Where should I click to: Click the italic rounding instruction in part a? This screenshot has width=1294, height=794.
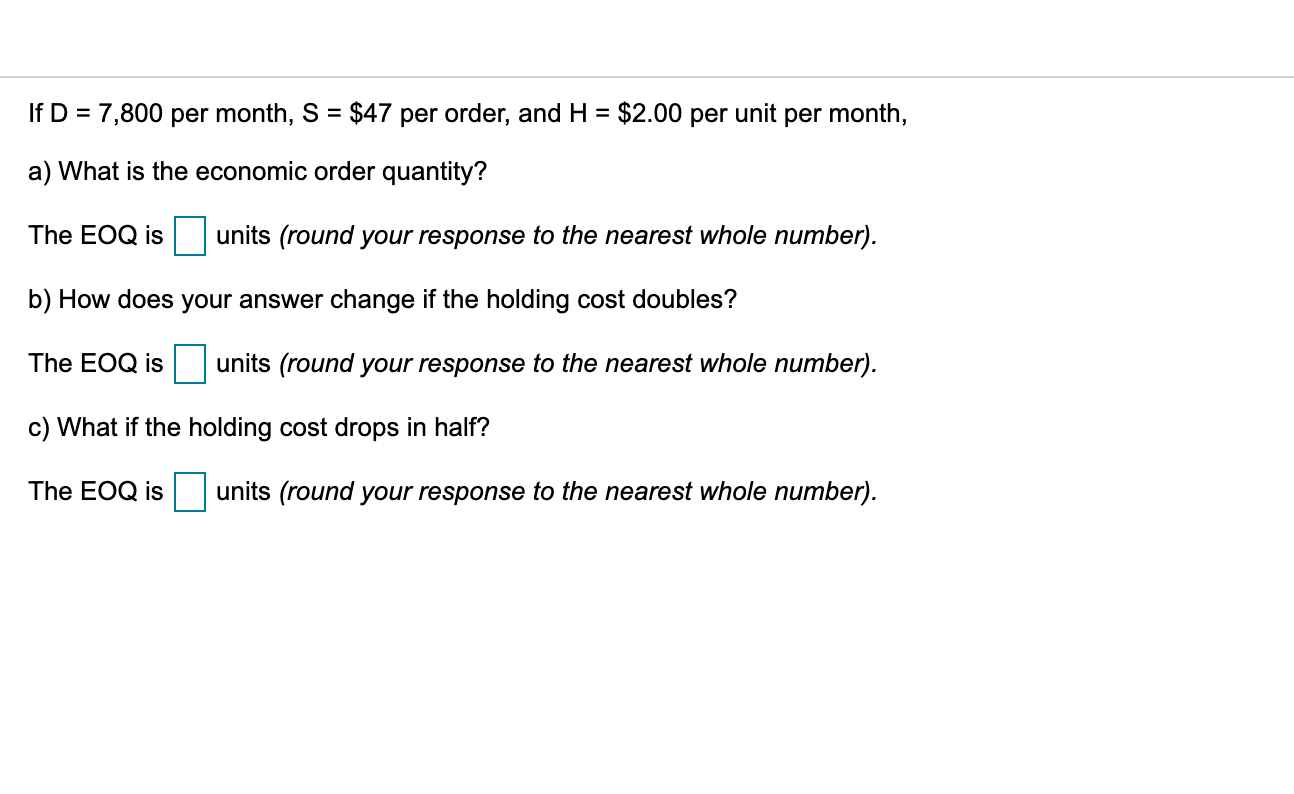[578, 235]
